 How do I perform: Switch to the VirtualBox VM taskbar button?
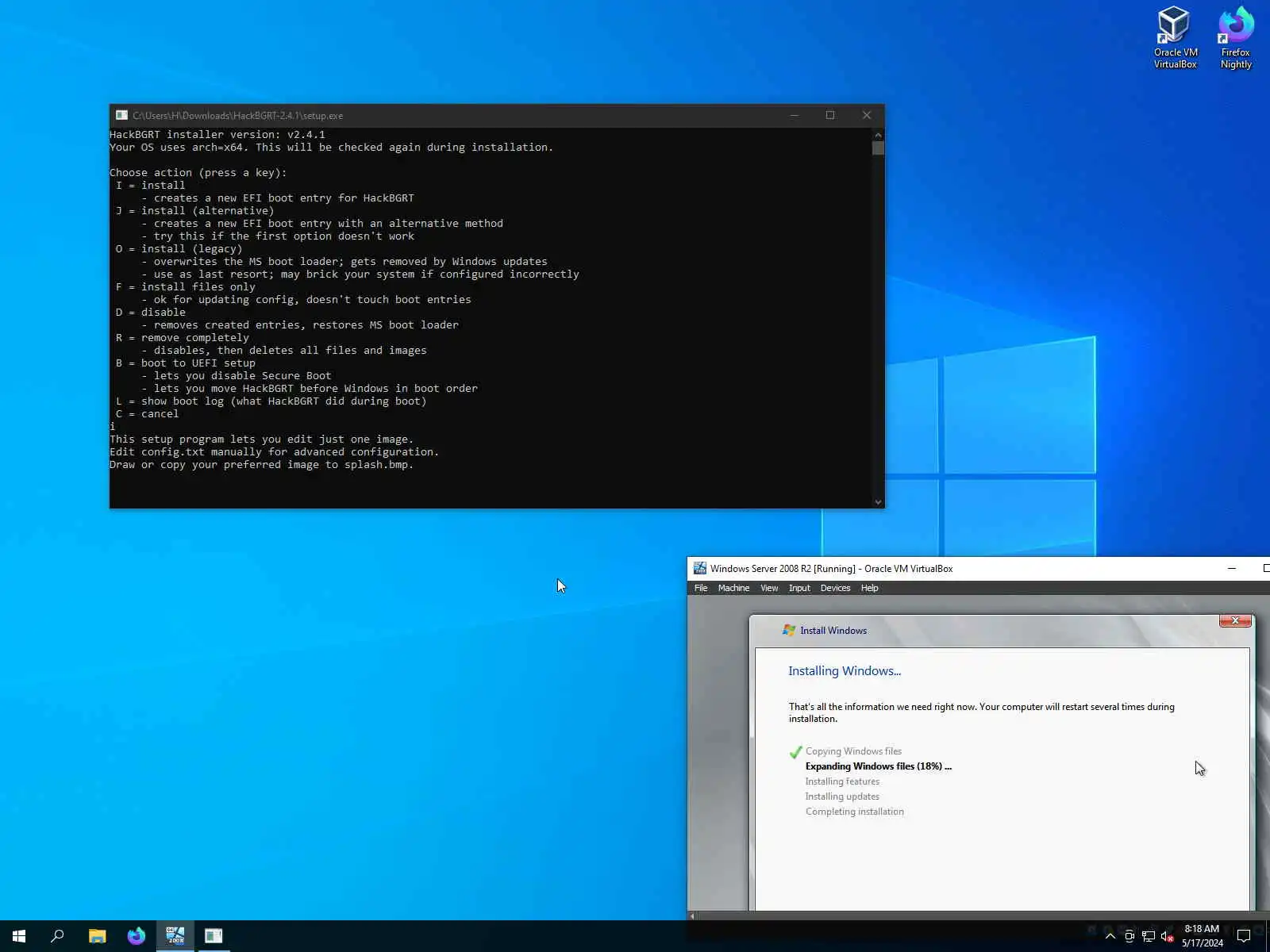point(175,936)
